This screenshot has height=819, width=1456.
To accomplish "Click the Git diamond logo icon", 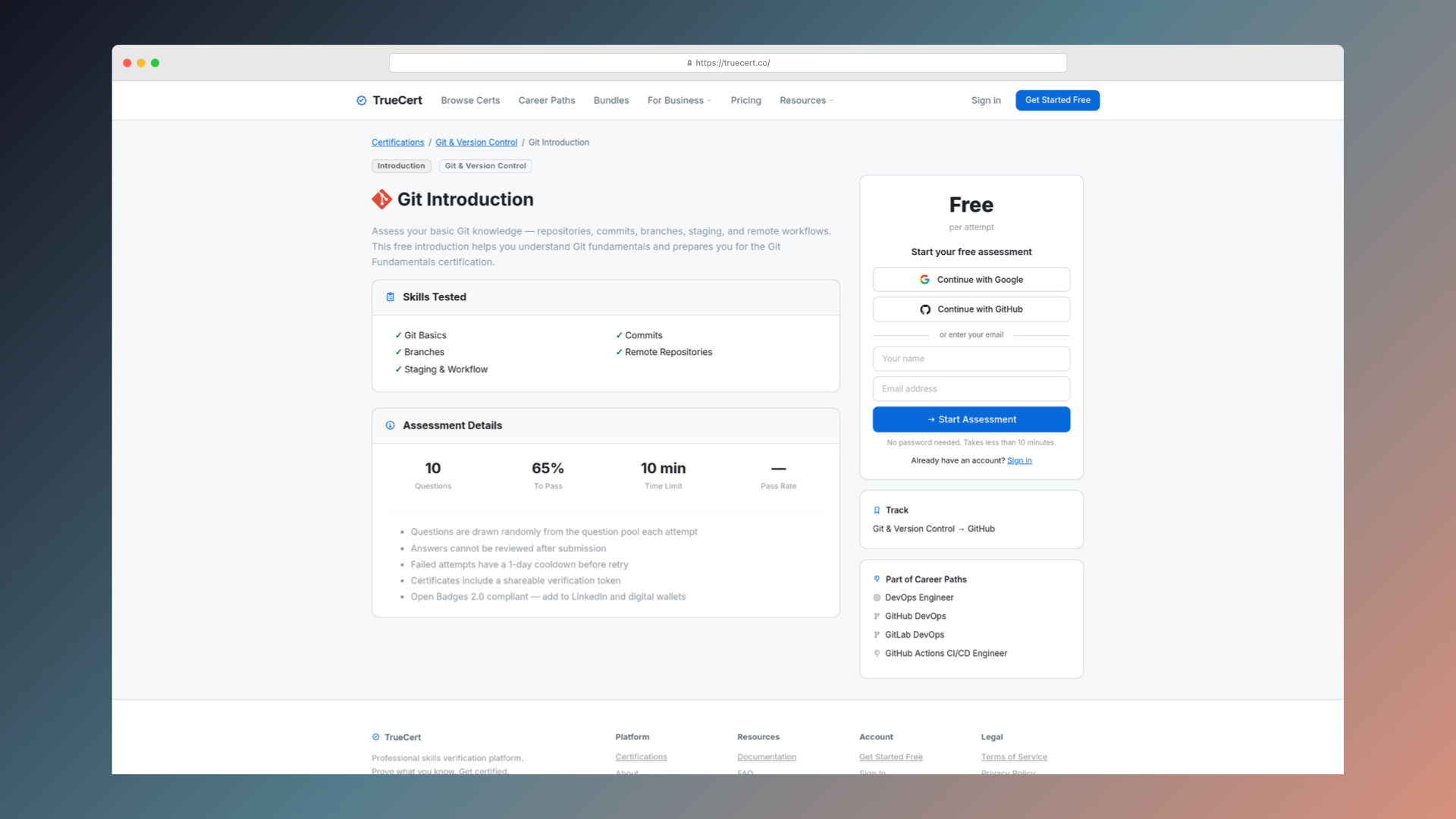I will (x=381, y=199).
